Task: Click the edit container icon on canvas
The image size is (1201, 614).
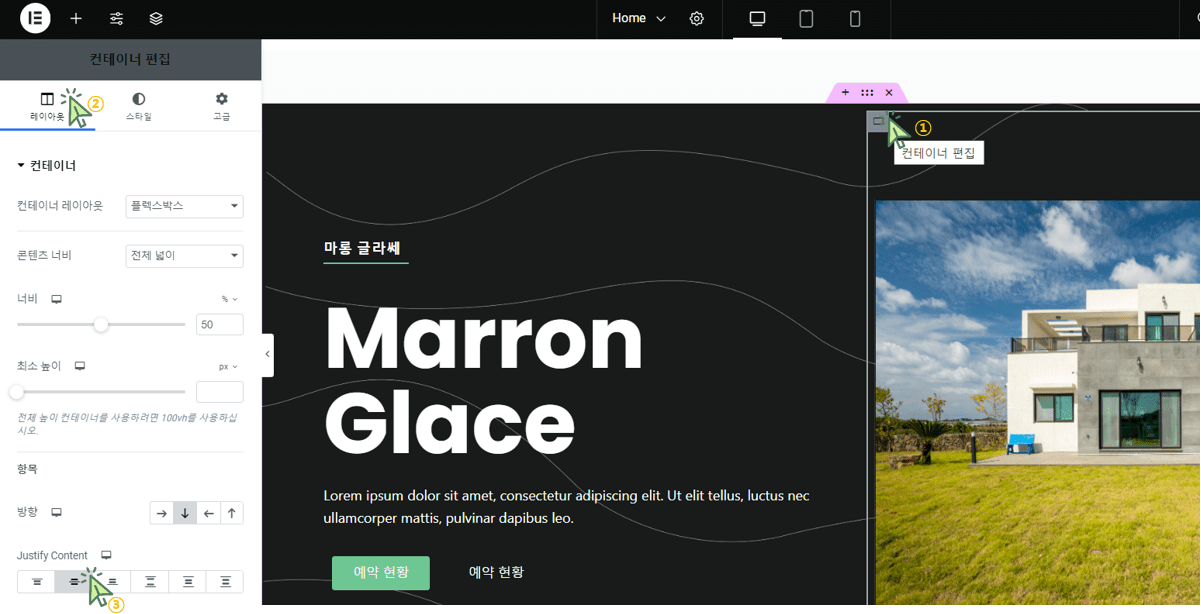Action: pyautogui.click(x=877, y=122)
